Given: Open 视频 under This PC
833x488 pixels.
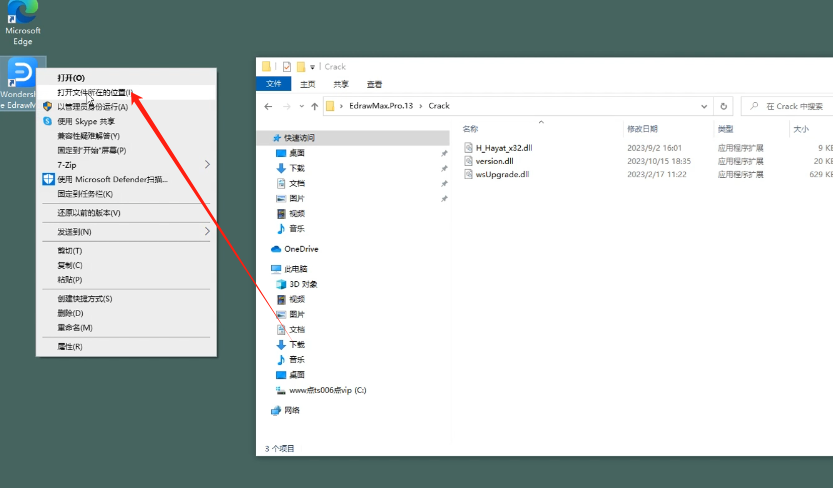Looking at the screenshot, I should tap(296, 299).
